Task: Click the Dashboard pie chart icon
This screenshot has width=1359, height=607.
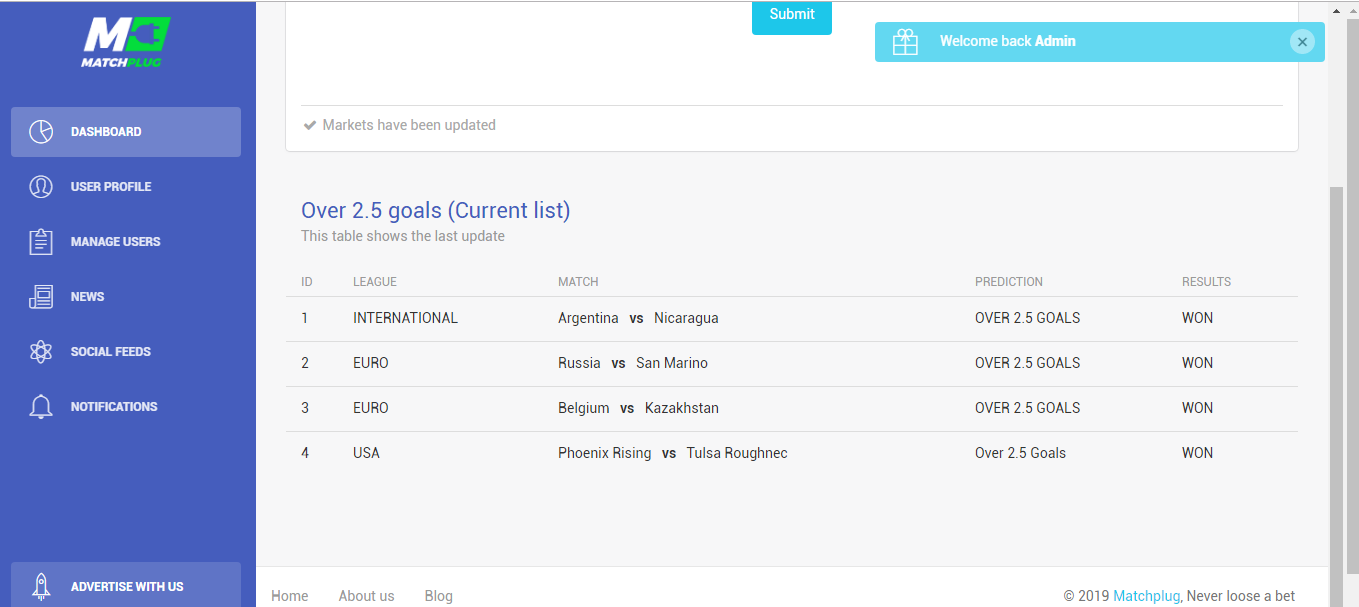Action: pos(41,132)
